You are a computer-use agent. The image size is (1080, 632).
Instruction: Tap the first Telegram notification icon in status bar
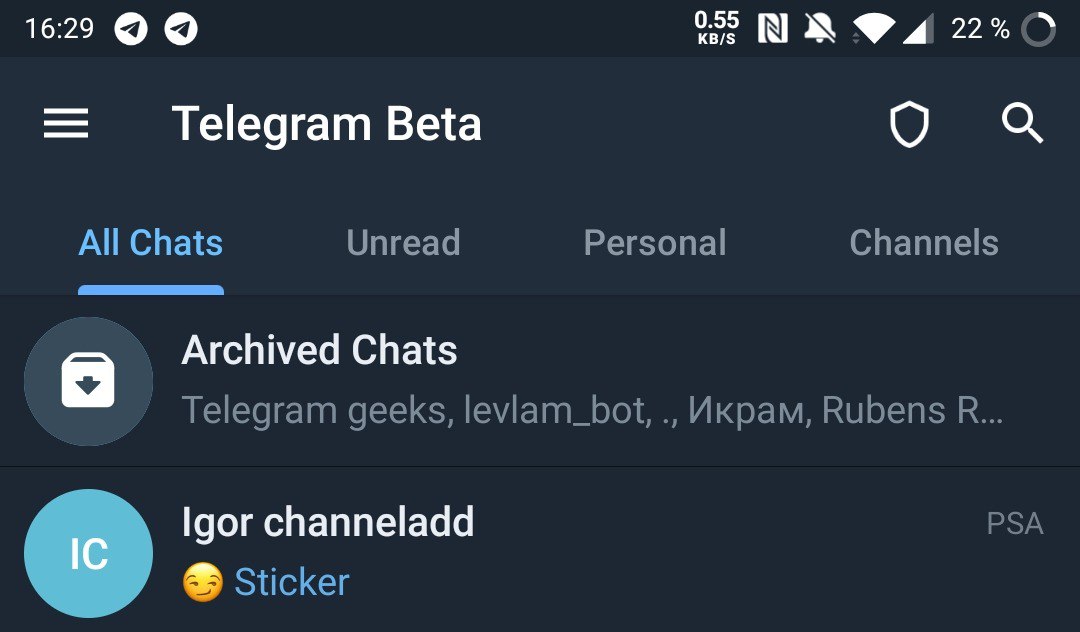tap(131, 29)
